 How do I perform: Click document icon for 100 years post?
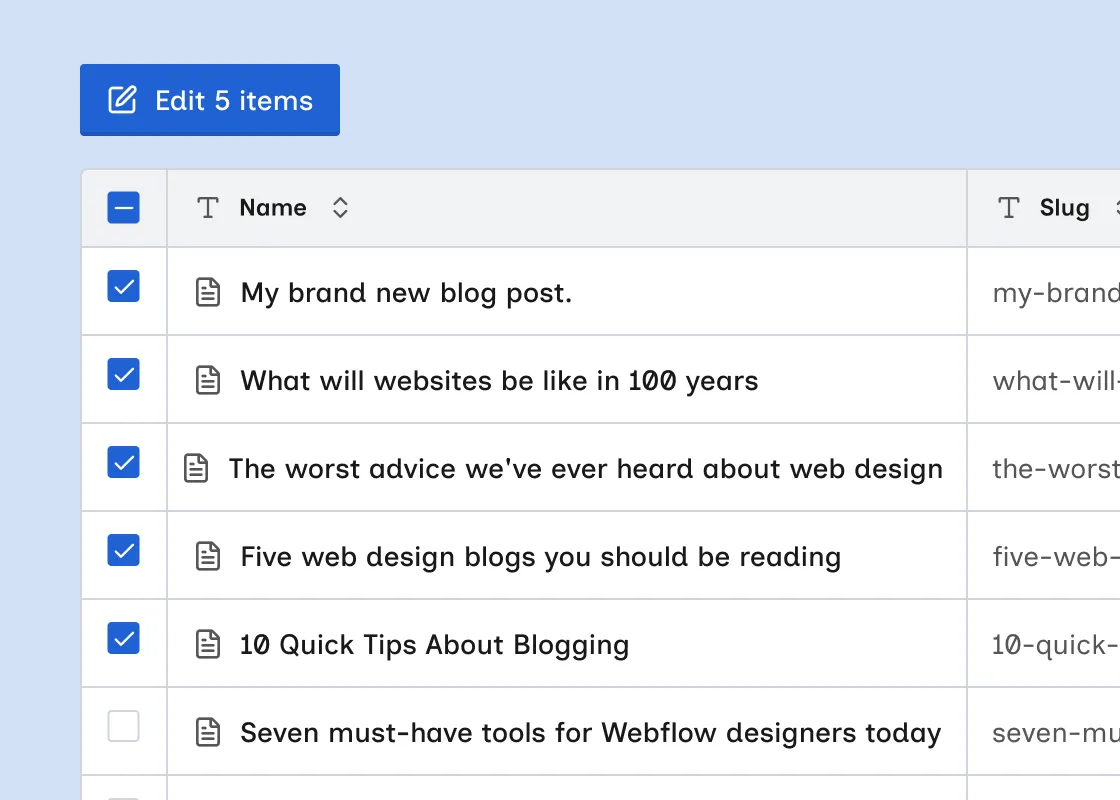coord(208,380)
